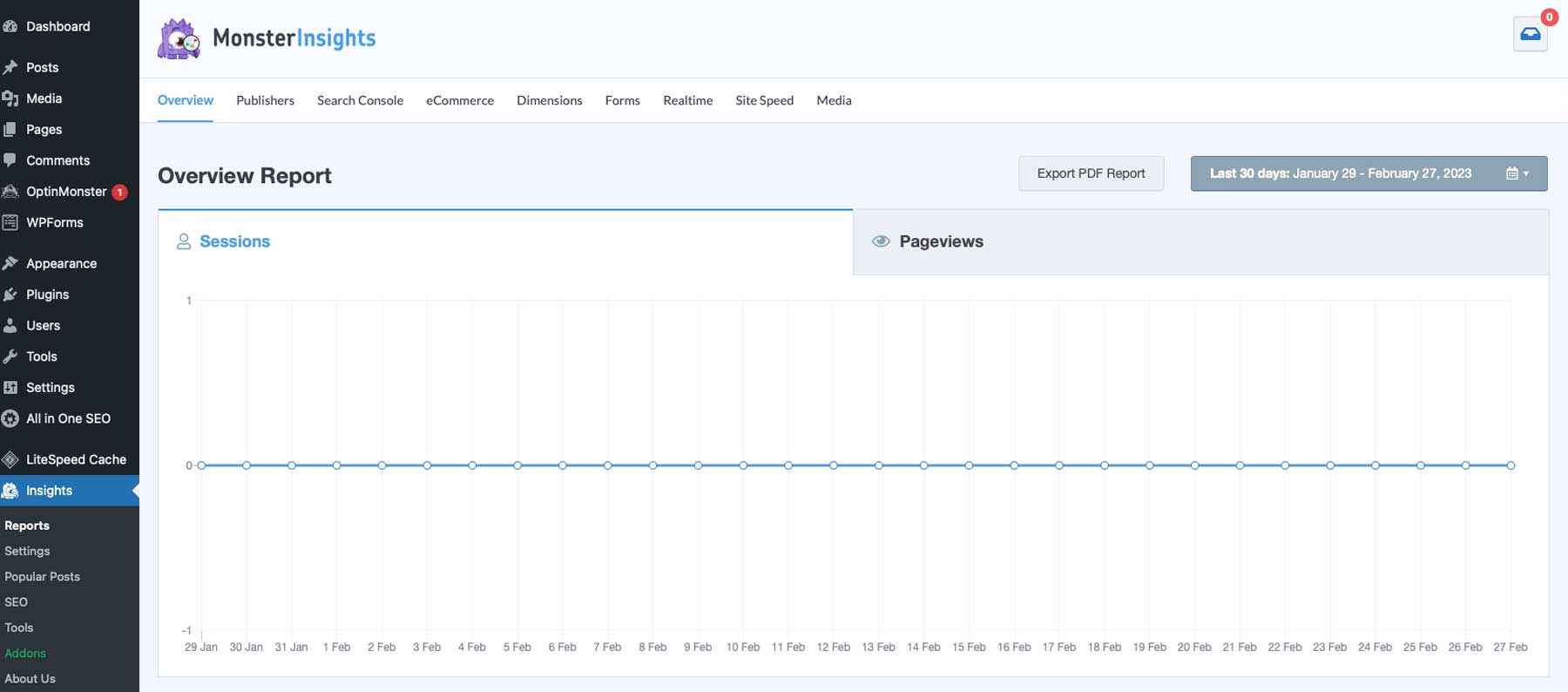Go to OptinMonster in the sidebar
The image size is (1568, 692).
66,192
